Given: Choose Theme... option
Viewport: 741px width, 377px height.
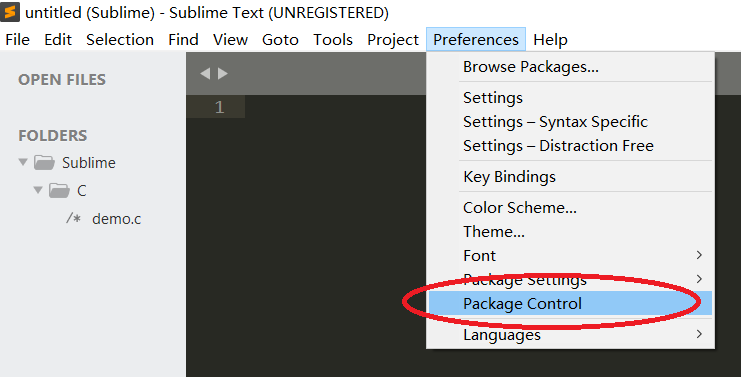Looking at the screenshot, I should coord(570,232).
